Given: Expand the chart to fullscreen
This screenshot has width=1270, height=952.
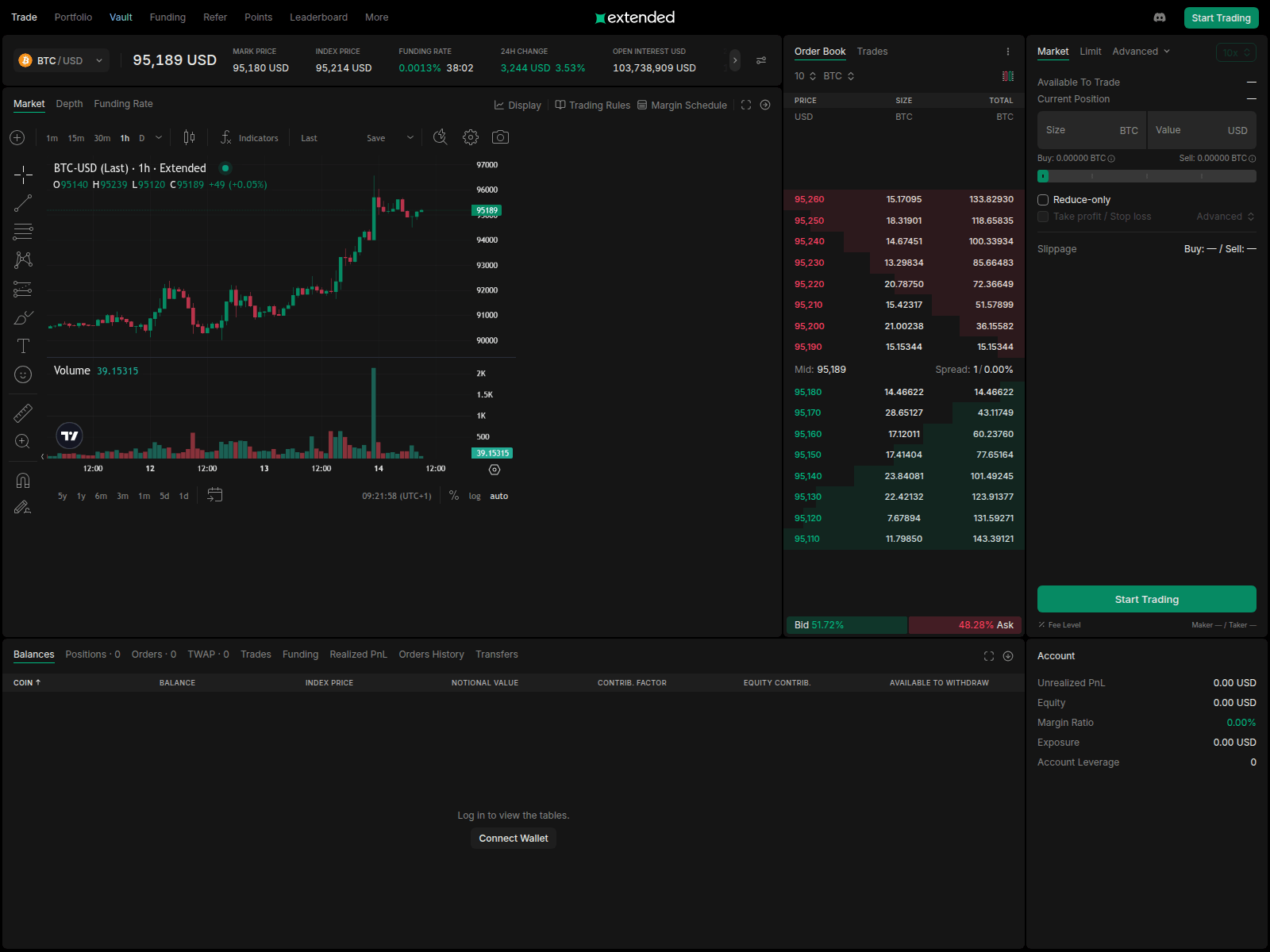Looking at the screenshot, I should [746, 105].
